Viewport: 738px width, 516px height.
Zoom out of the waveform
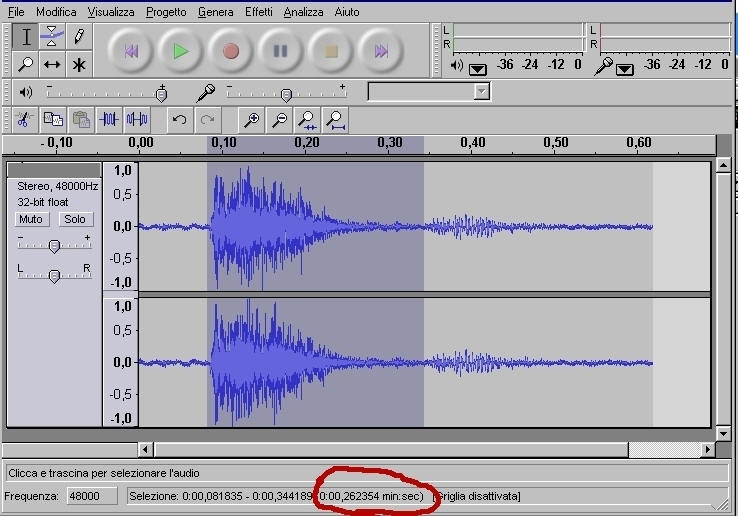(x=280, y=120)
